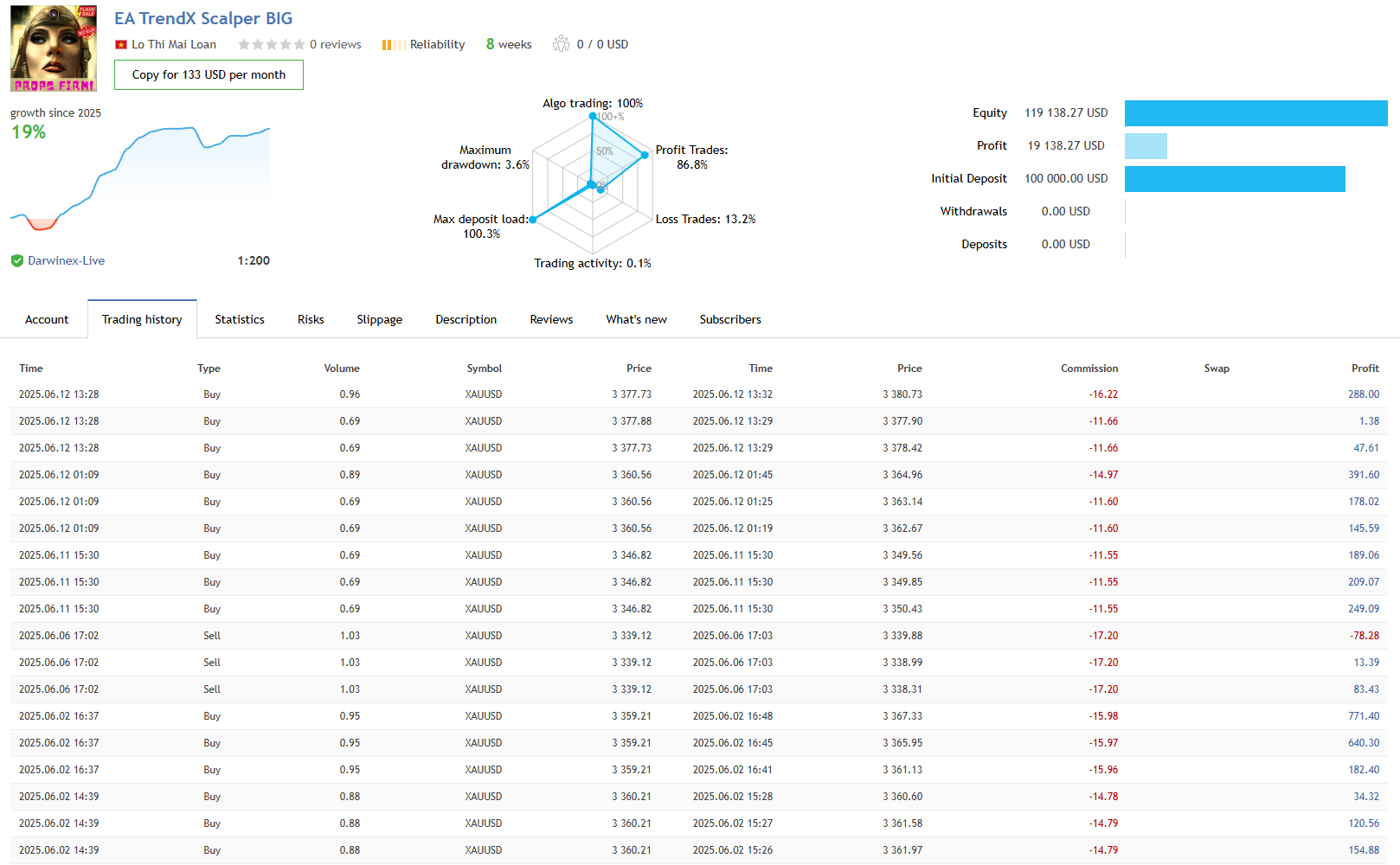
Task: Click the 2025.06.02 16:48 close time
Action: point(733,716)
